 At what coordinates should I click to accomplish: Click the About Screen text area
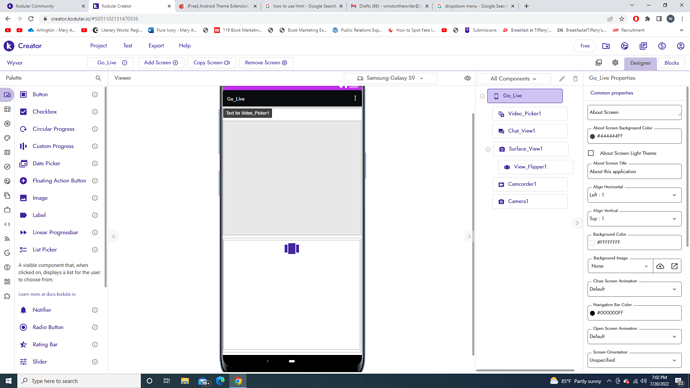(x=634, y=113)
